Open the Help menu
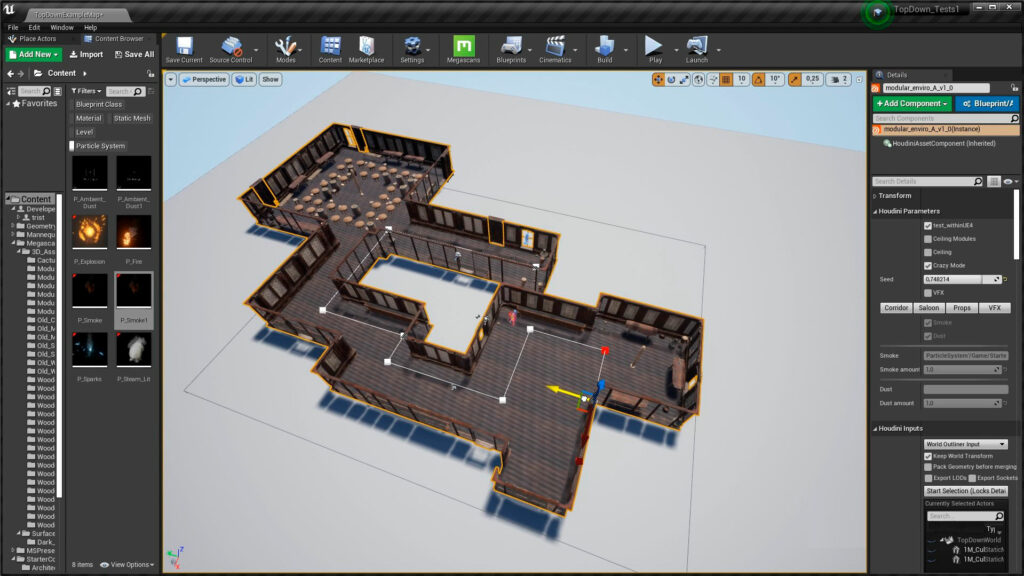1024x576 pixels. pyautogui.click(x=90, y=27)
